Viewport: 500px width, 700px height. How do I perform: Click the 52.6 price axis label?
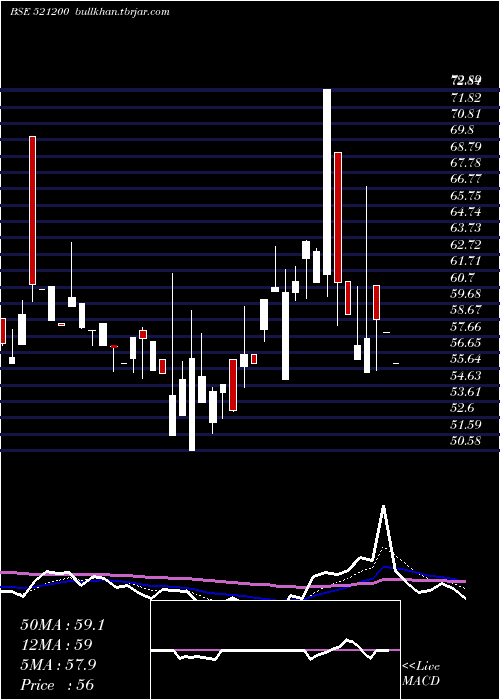pyautogui.click(x=462, y=408)
